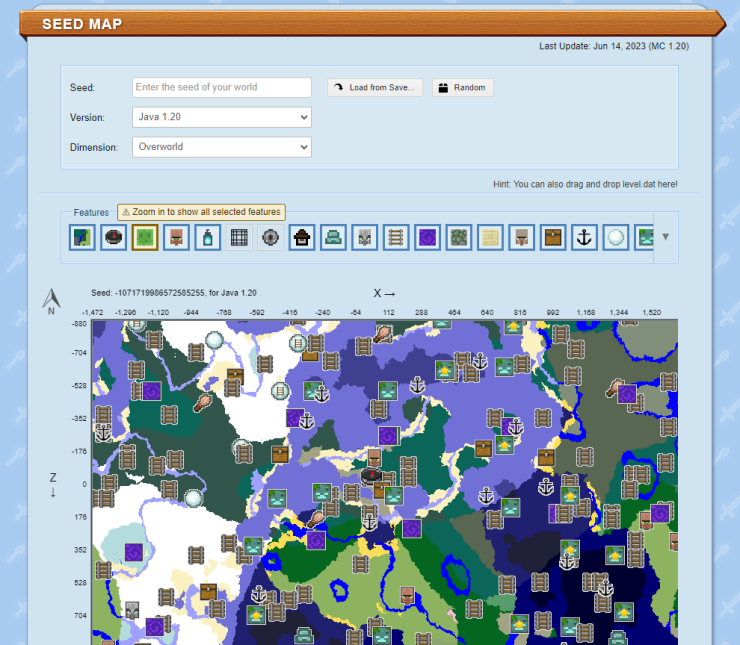Screen dimensions: 740x645
Task: Click the spawn point marker on the map
Action: tap(371, 475)
